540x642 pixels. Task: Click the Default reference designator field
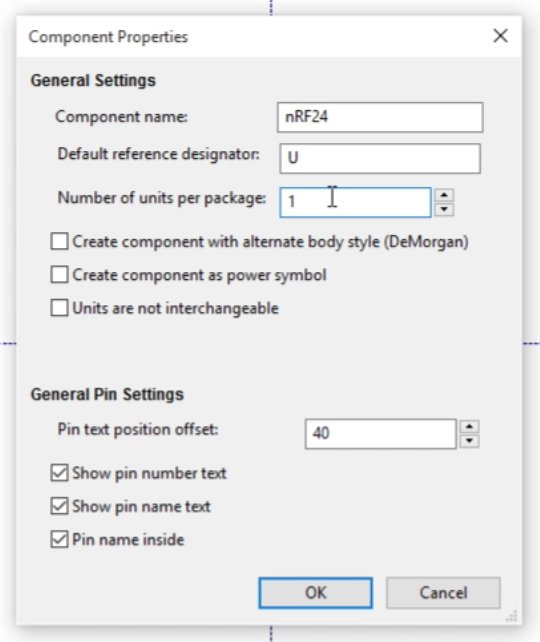tap(380, 158)
